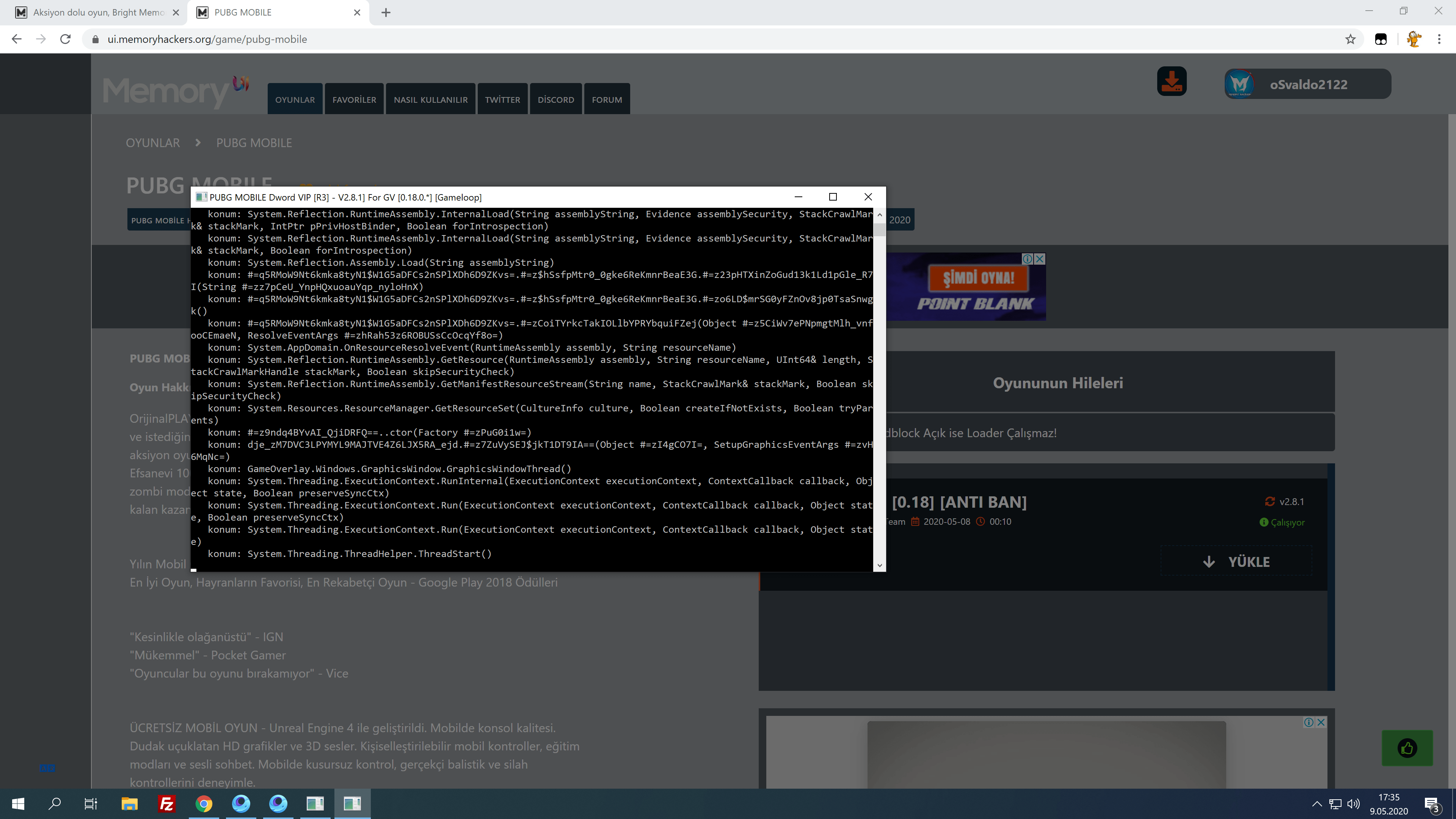The image size is (1456, 819).
Task: Open Windows taskbar search
Action: pos(55,803)
